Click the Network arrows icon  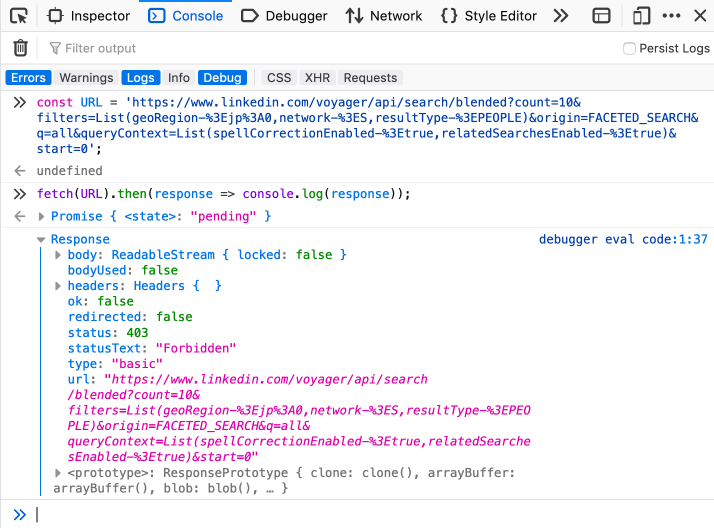(354, 16)
